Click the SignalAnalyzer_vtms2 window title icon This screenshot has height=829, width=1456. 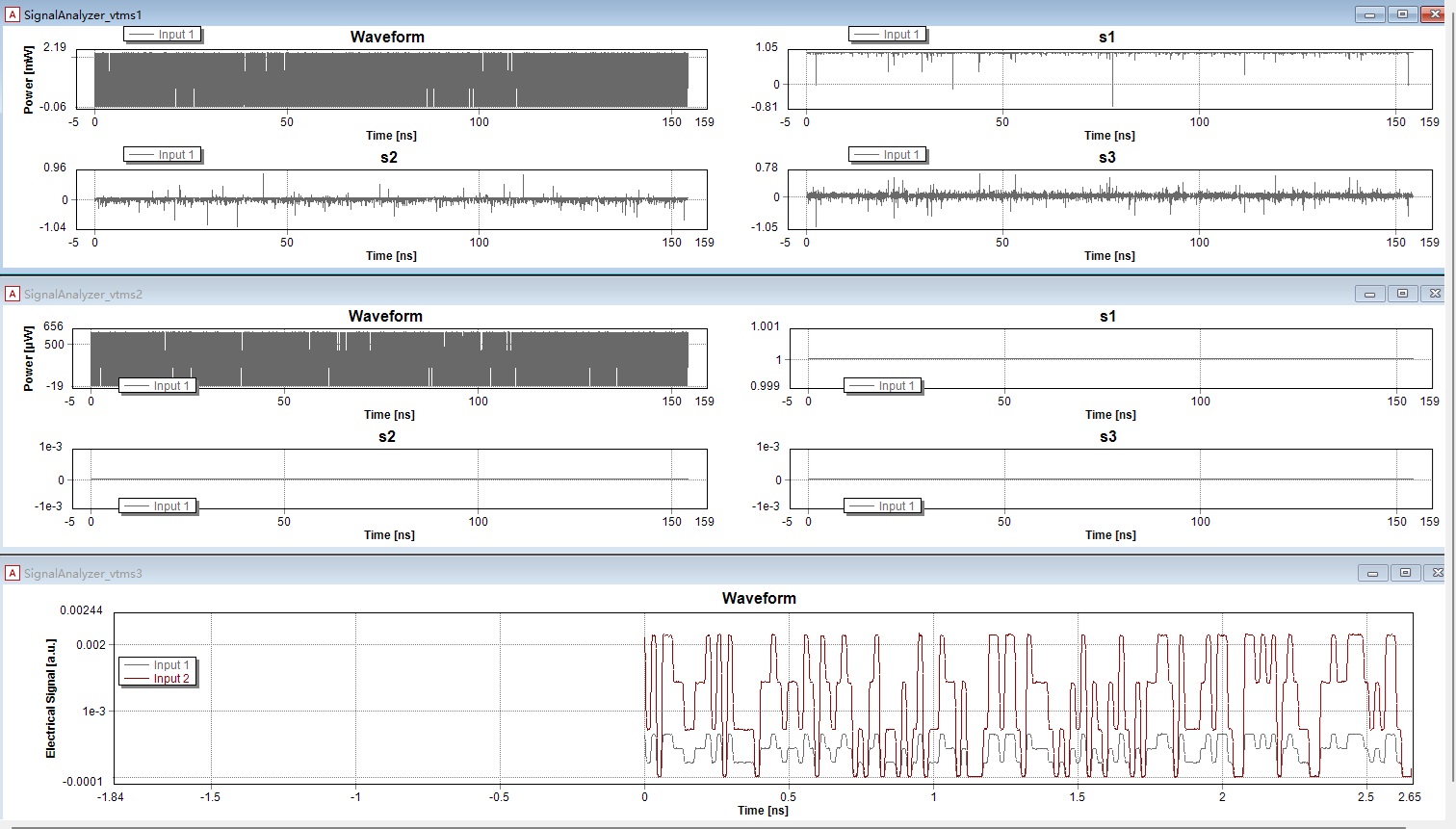tap(13, 294)
